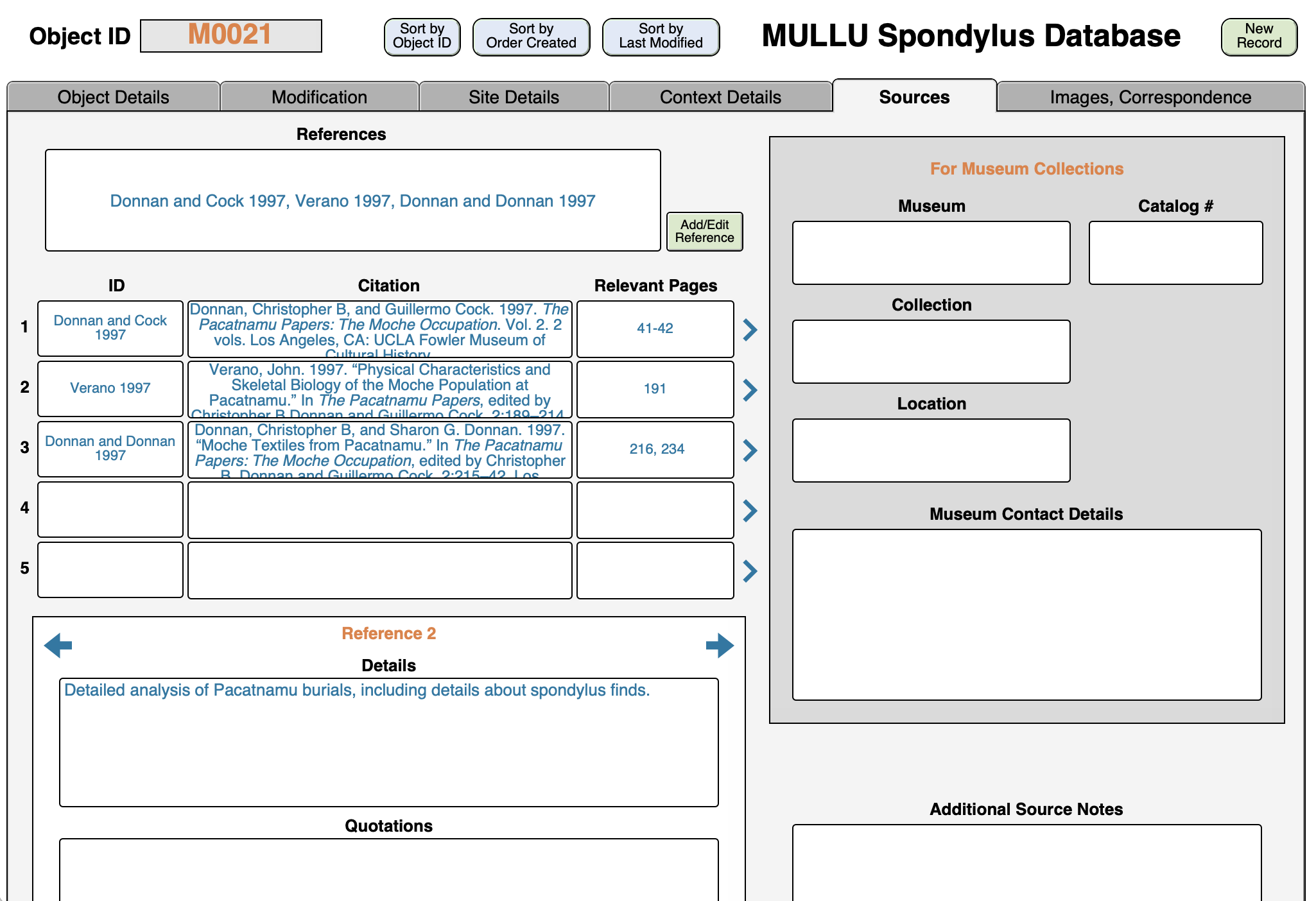This screenshot has height=901, width=1316.
Task: Sort records by Object ID
Action: (x=422, y=37)
